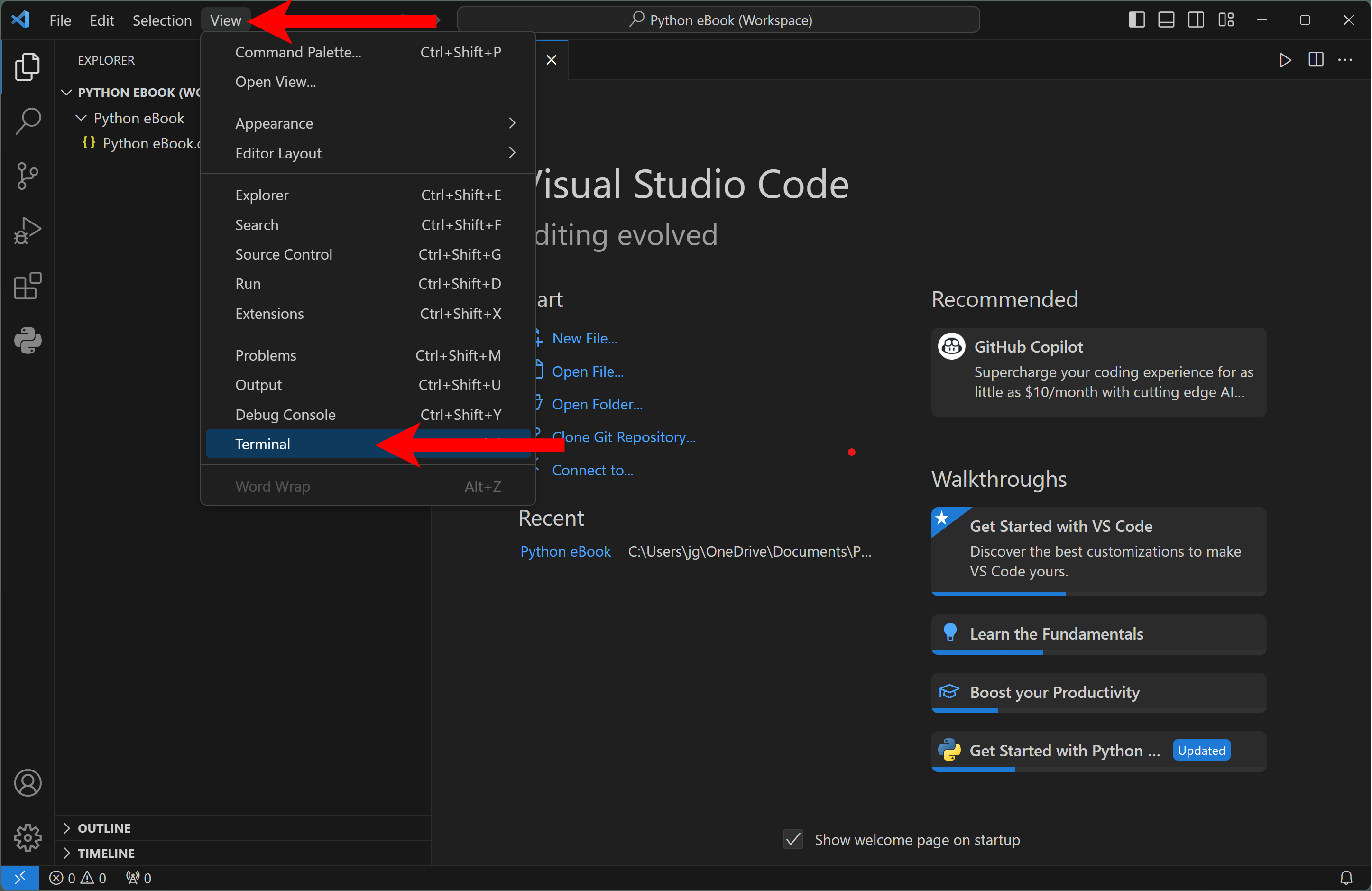Select Terminal in the View menu
Viewport: 1372px width, 891px height.
[368, 444]
